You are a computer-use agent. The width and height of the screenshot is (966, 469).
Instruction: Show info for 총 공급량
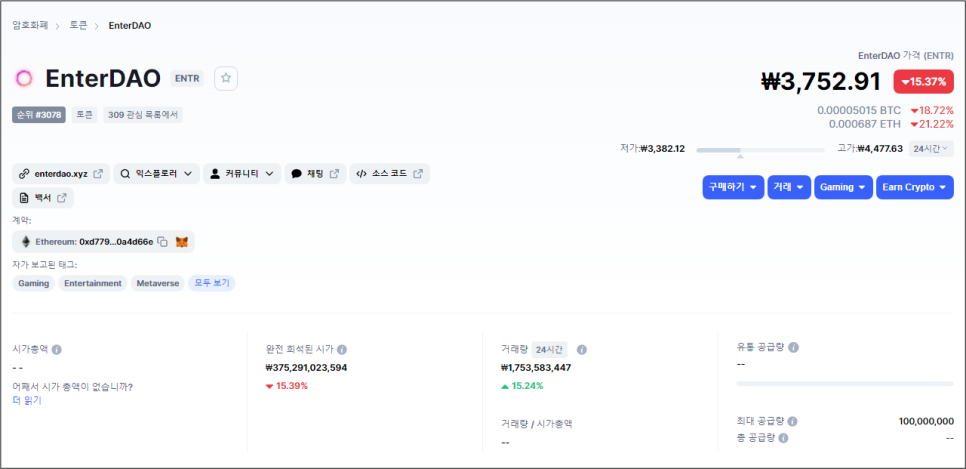tap(783, 438)
